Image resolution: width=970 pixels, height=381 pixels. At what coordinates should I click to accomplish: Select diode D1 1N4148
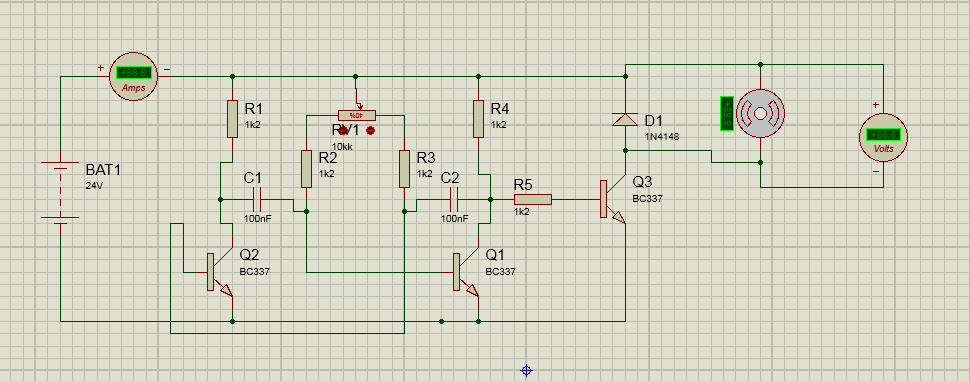tap(625, 119)
